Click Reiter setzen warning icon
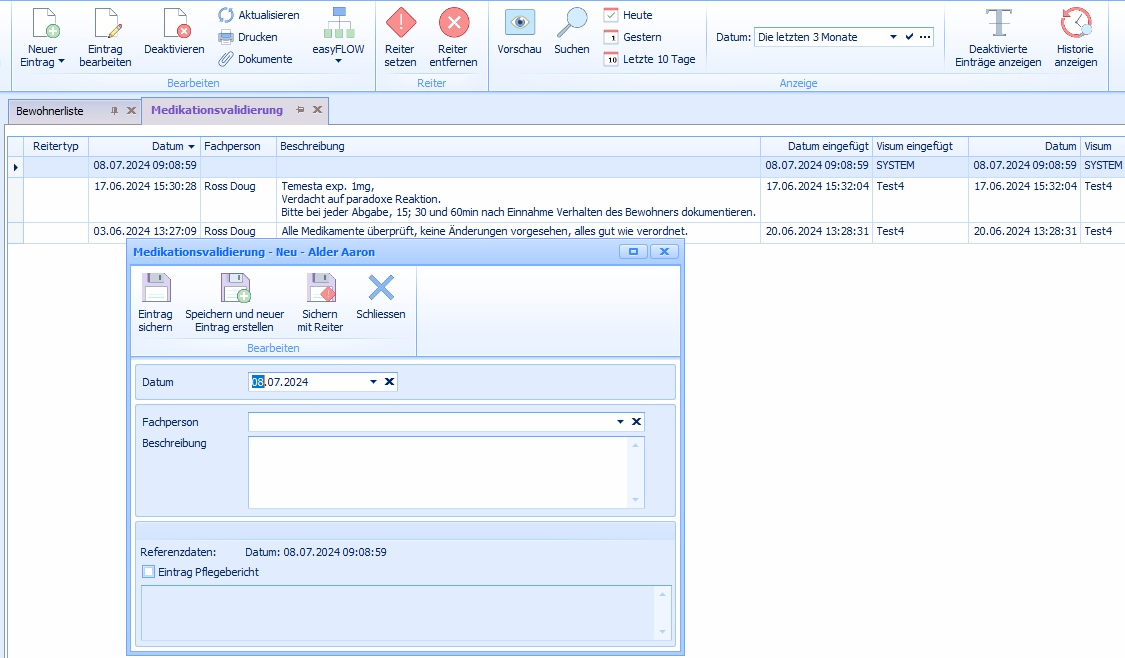 pyautogui.click(x=400, y=23)
